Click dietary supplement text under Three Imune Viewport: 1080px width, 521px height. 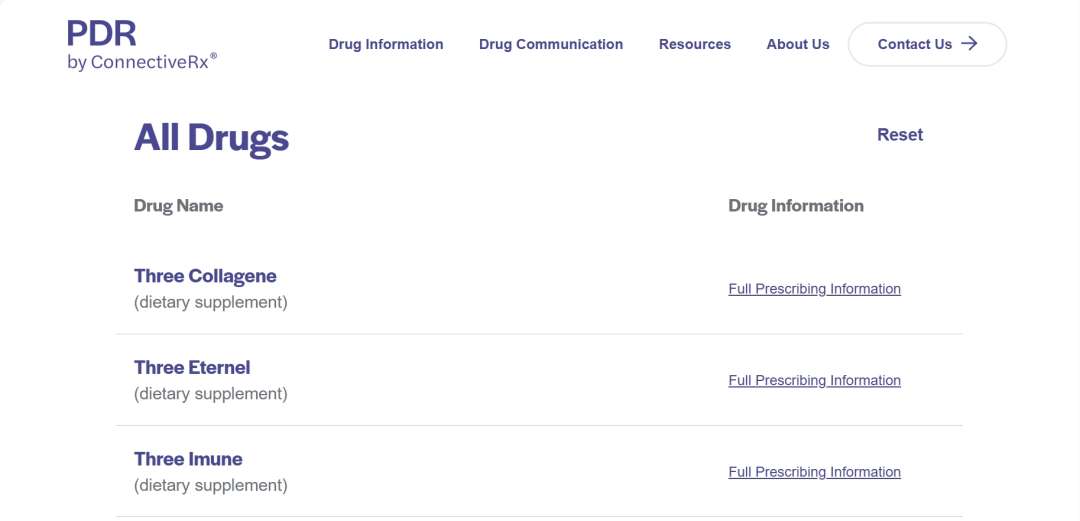[x=210, y=485]
